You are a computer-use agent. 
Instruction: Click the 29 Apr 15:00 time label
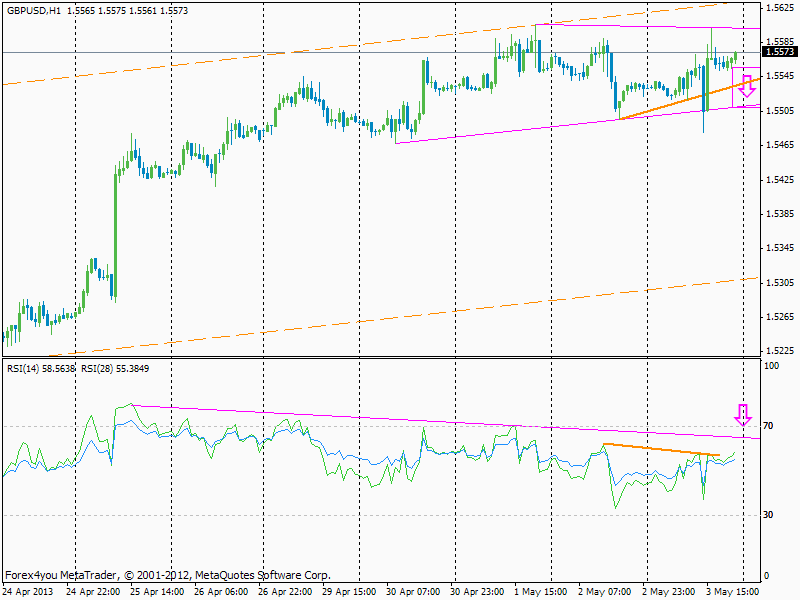(x=349, y=592)
